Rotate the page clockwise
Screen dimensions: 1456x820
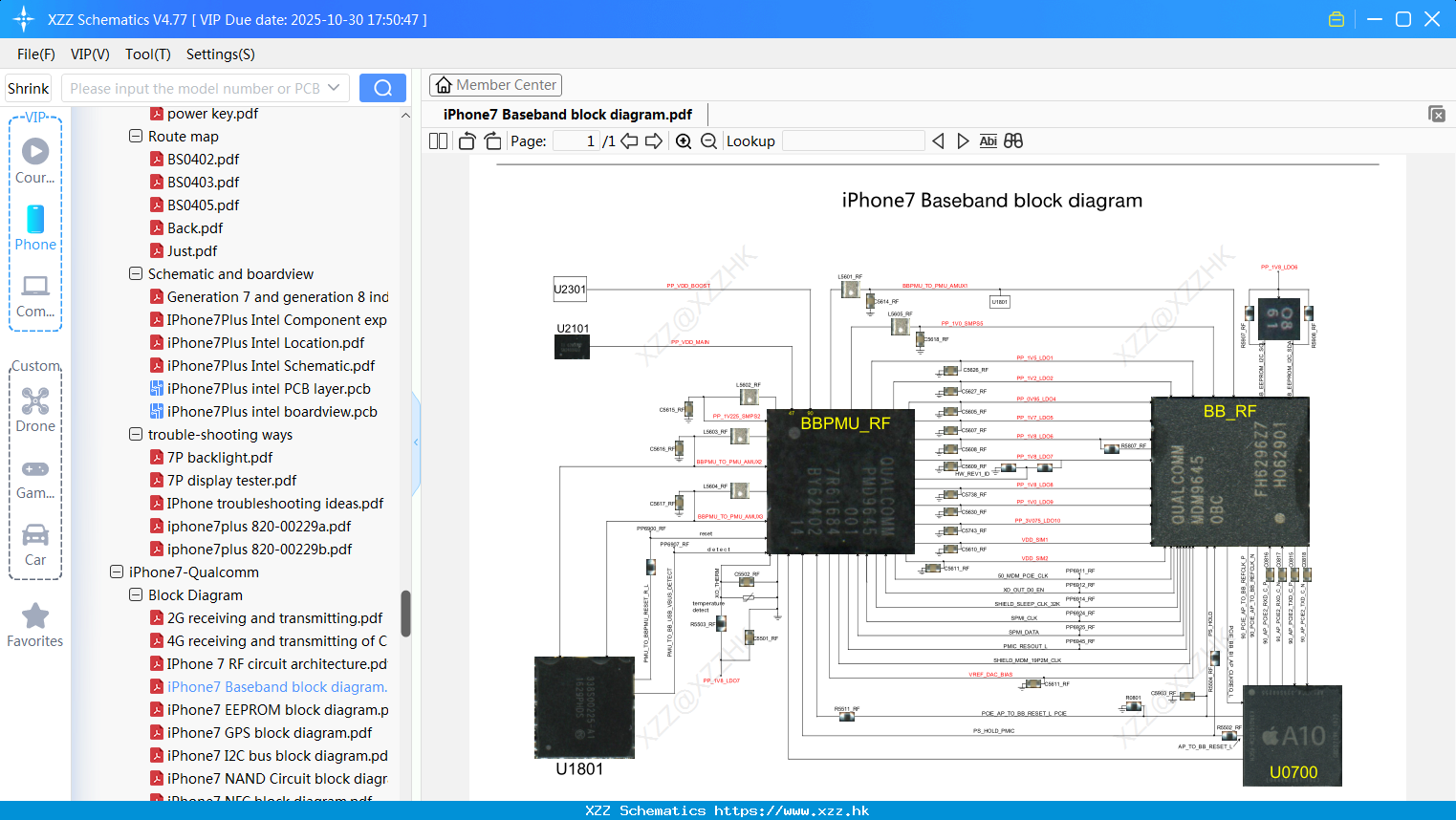(x=492, y=141)
